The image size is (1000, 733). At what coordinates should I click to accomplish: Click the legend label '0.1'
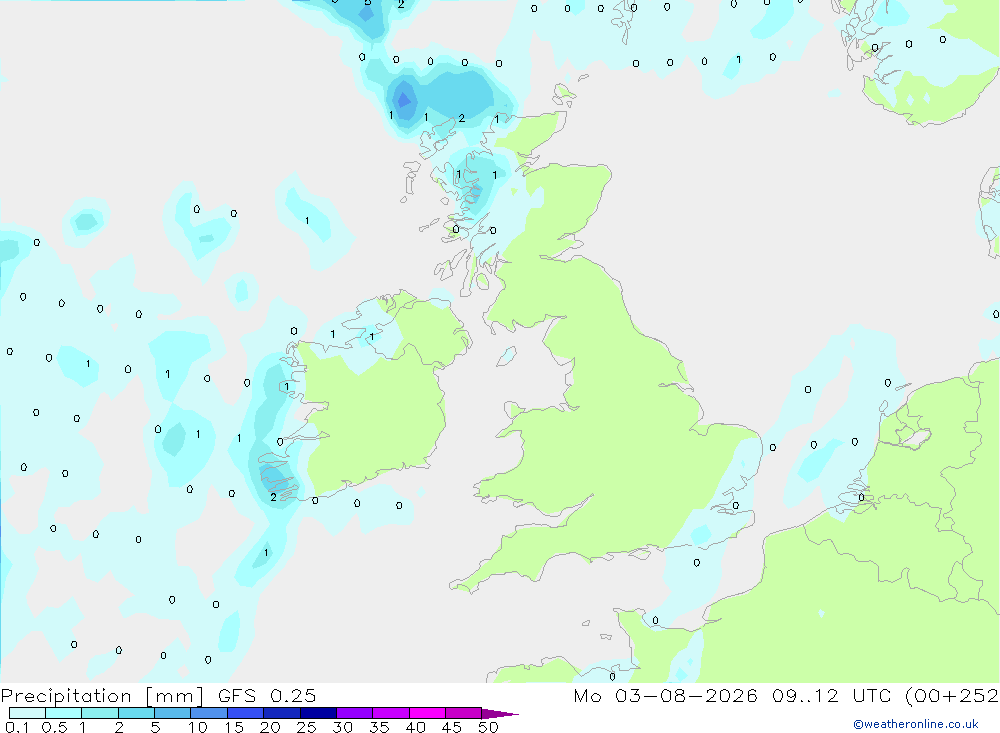17,727
